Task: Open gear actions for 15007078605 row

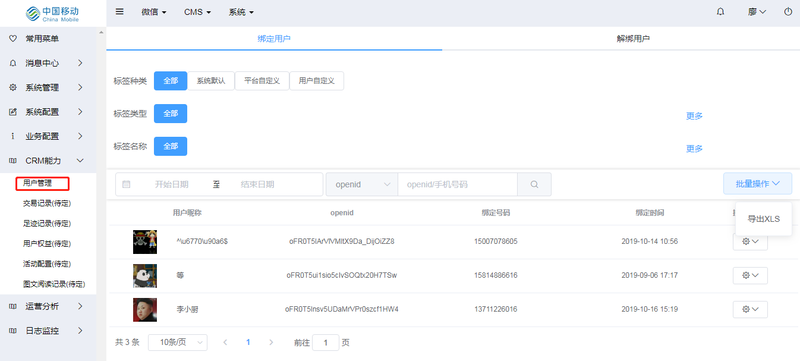Action: (x=750, y=242)
